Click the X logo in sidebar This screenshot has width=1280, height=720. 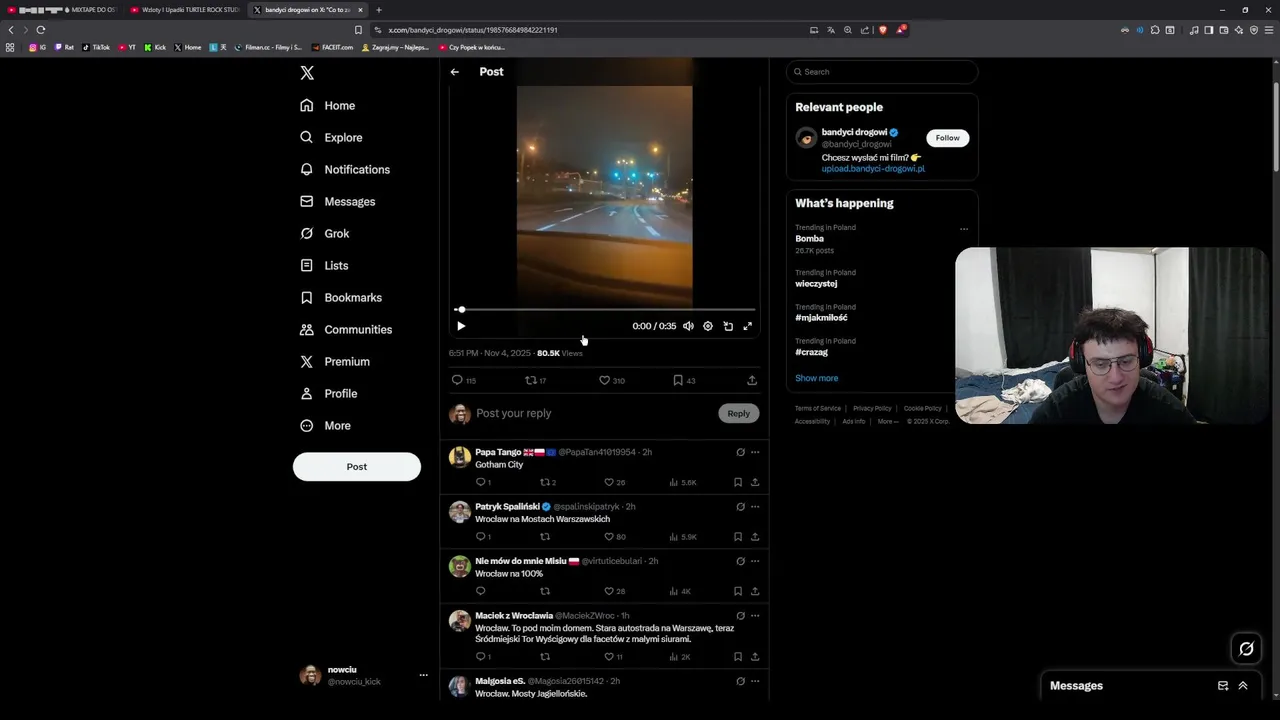tap(307, 73)
